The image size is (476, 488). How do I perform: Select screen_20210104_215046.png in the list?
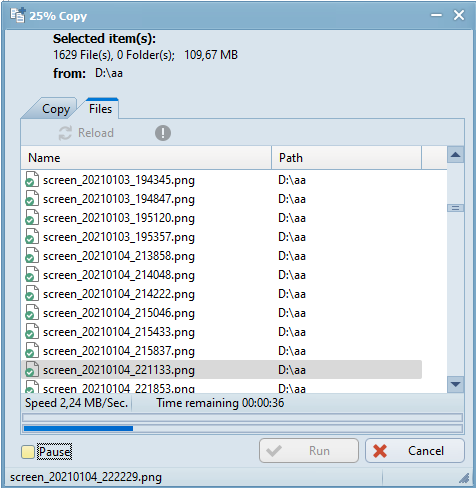[222, 313]
